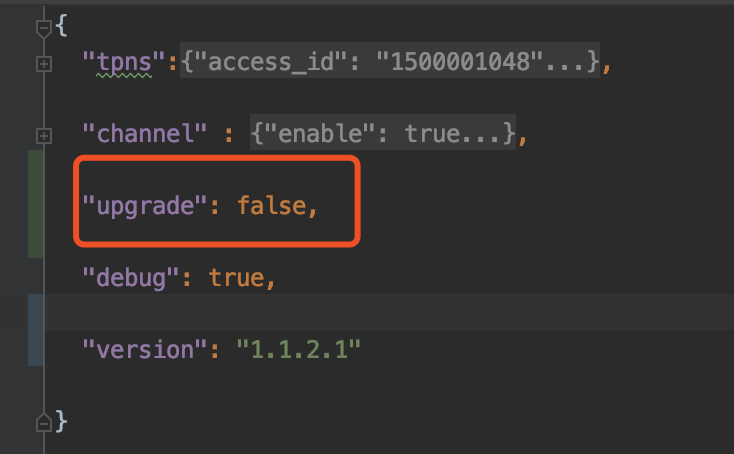This screenshot has height=454, width=734.
Task: Click the "channel" key name
Action: point(146,133)
